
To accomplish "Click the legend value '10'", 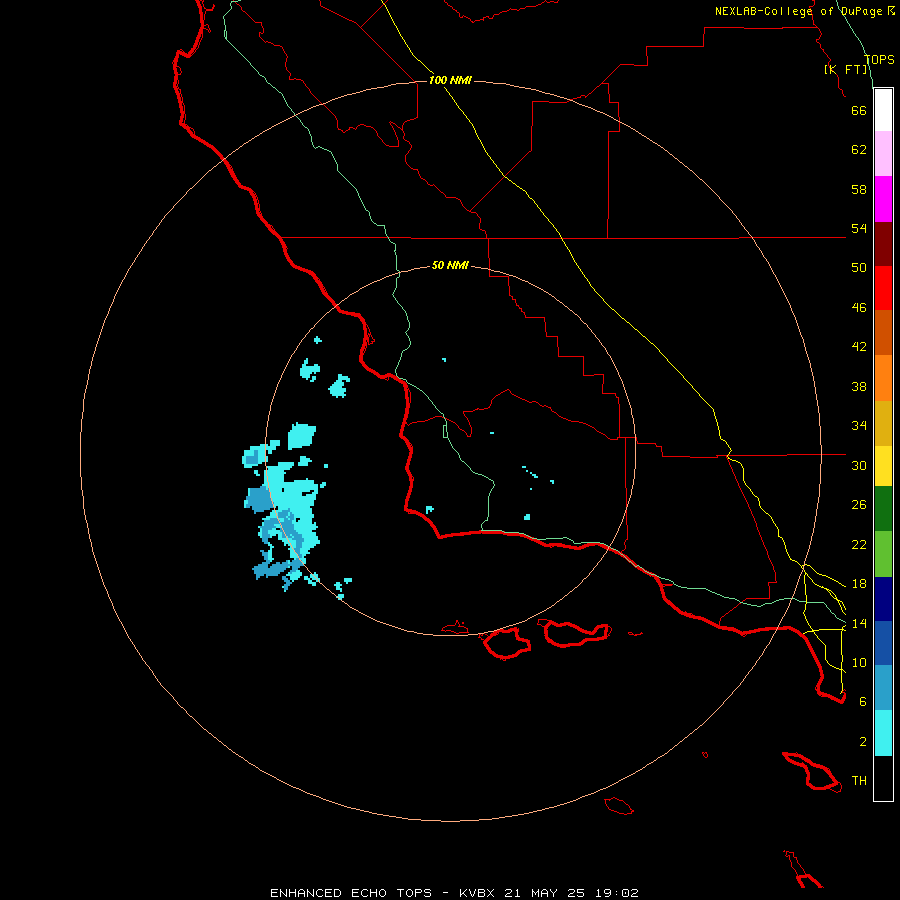I will pyautogui.click(x=859, y=662).
